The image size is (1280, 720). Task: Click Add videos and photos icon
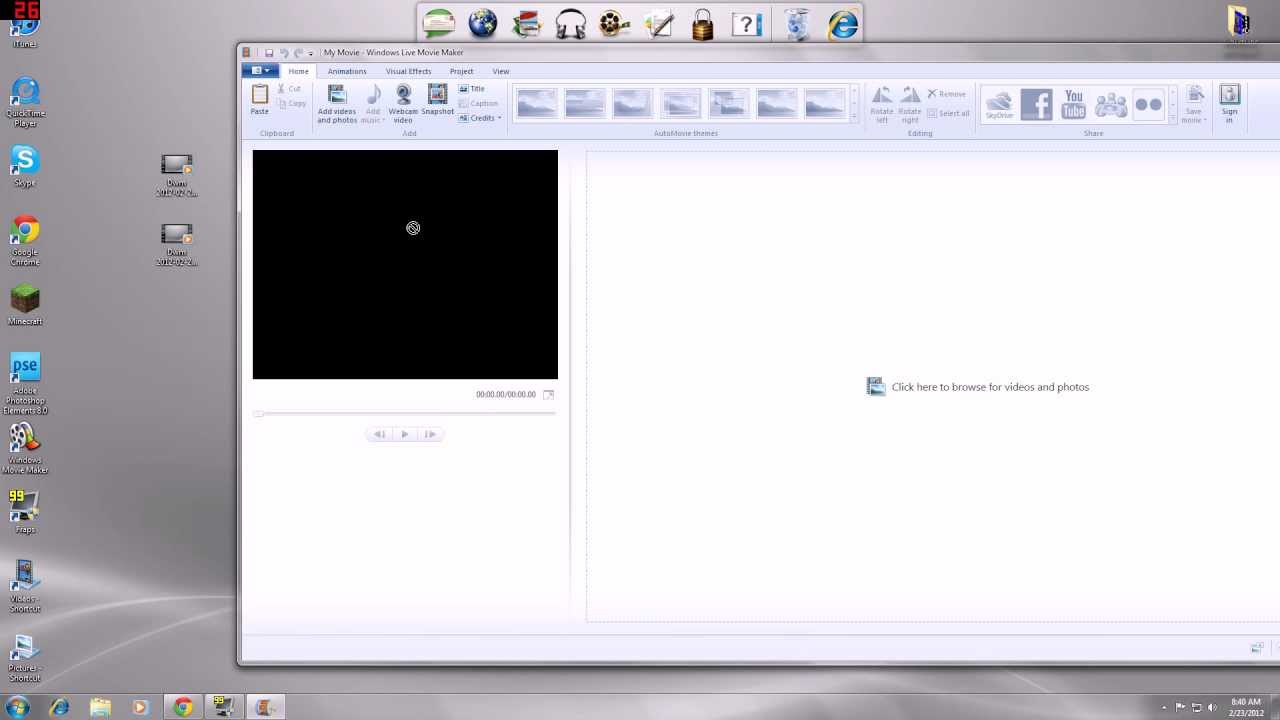(x=337, y=95)
